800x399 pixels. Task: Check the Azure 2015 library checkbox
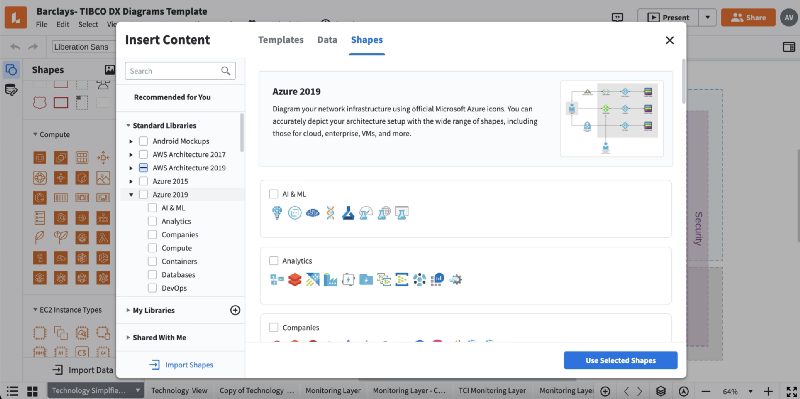click(x=143, y=181)
